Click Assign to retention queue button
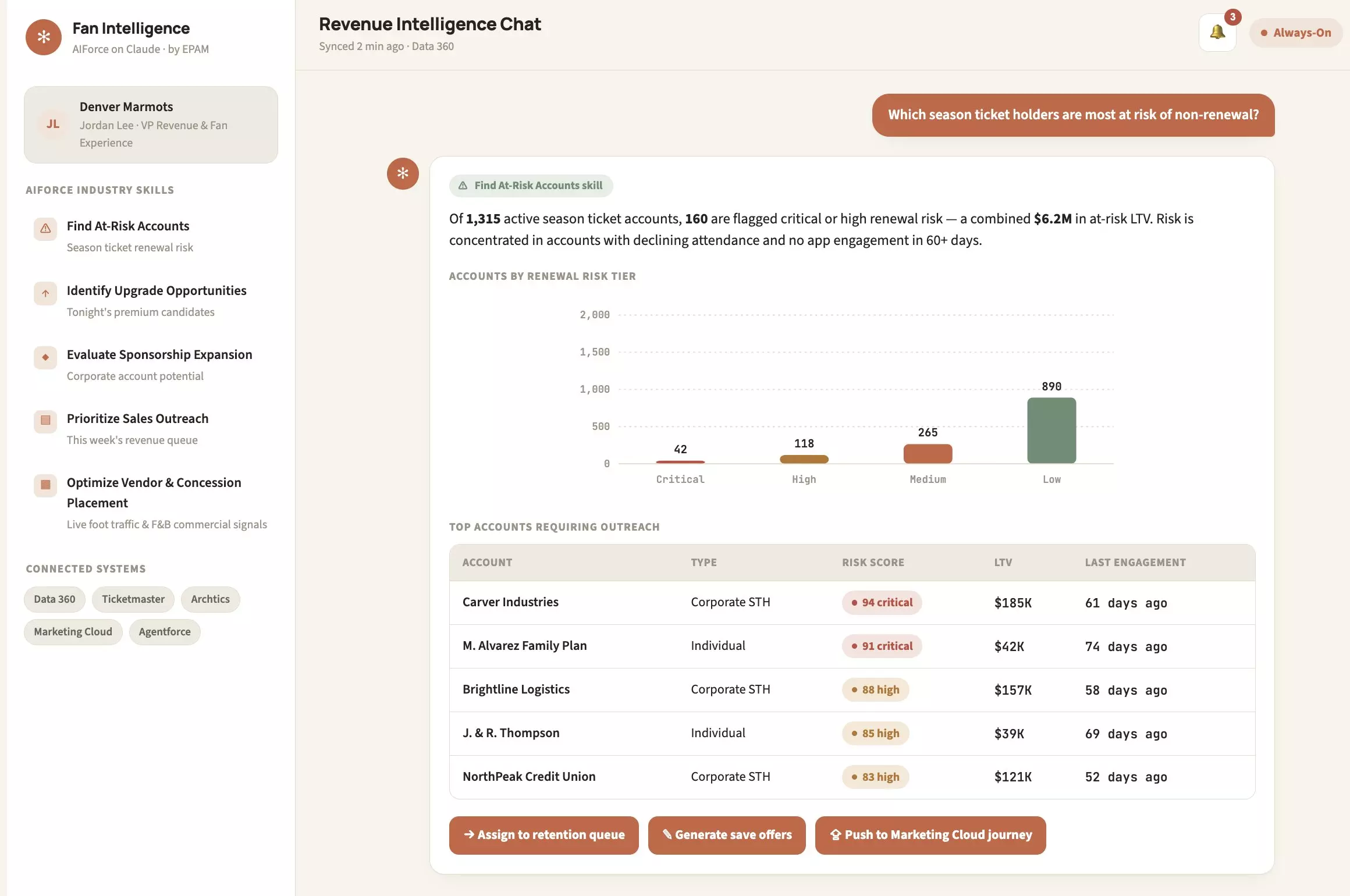The width and height of the screenshot is (1350, 896). pyautogui.click(x=543, y=835)
